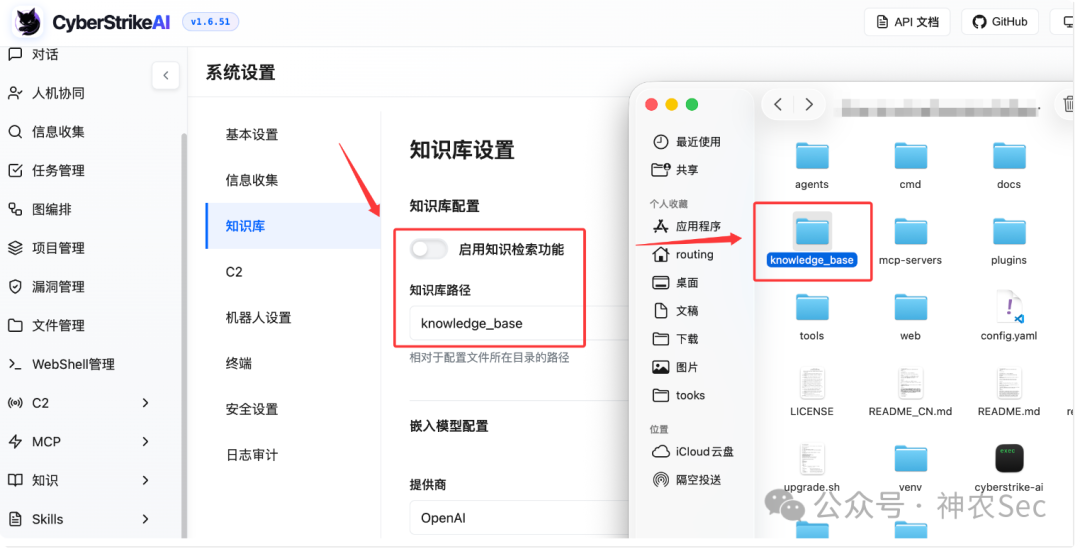Select 日志审计 settings tab
This screenshot has height=549, width=1080.
(252, 455)
